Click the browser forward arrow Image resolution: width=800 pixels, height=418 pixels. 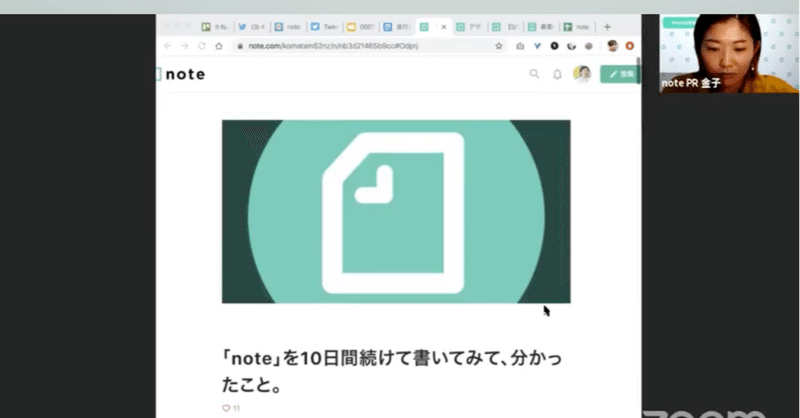pos(185,46)
